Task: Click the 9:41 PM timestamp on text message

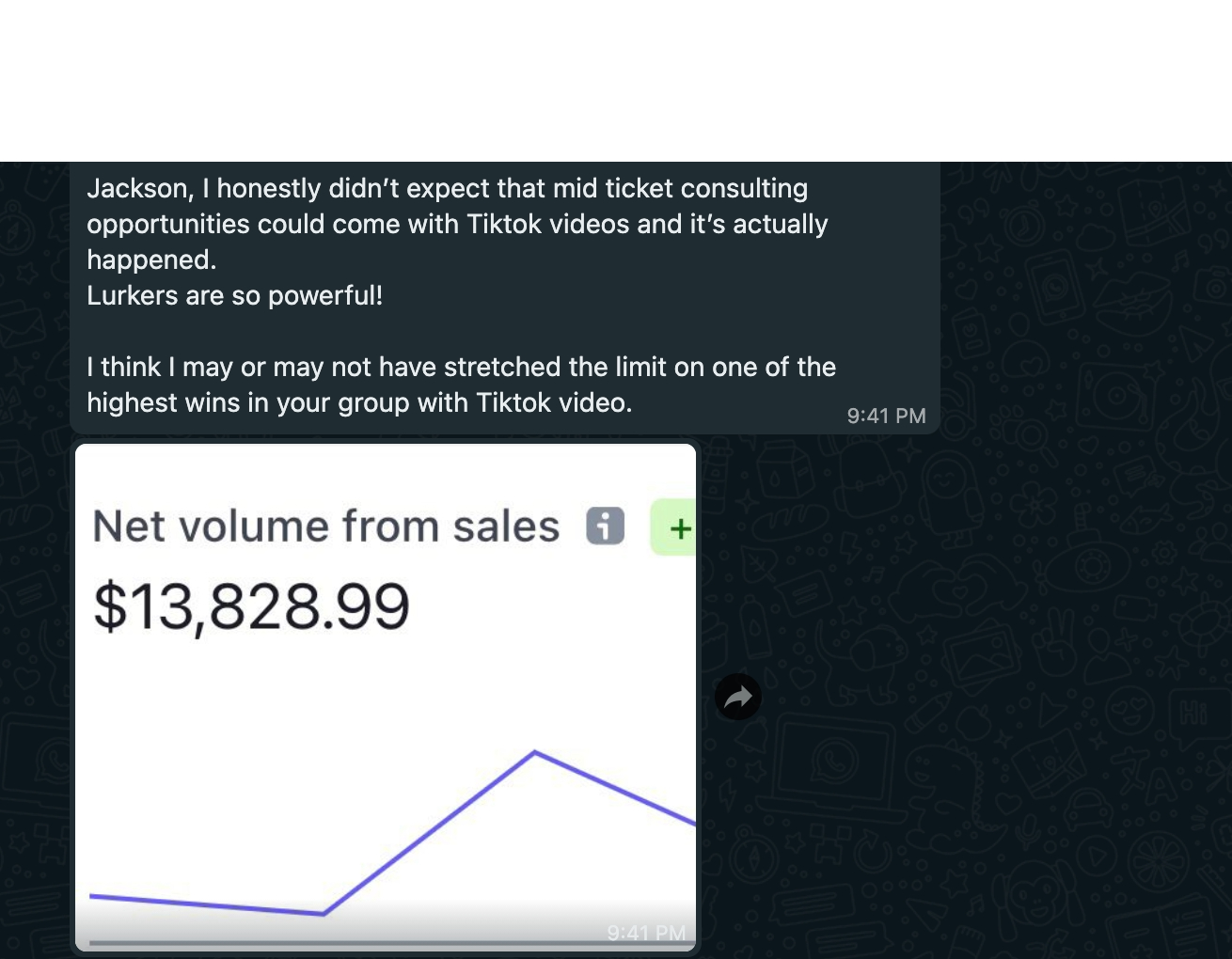Action: (x=886, y=416)
